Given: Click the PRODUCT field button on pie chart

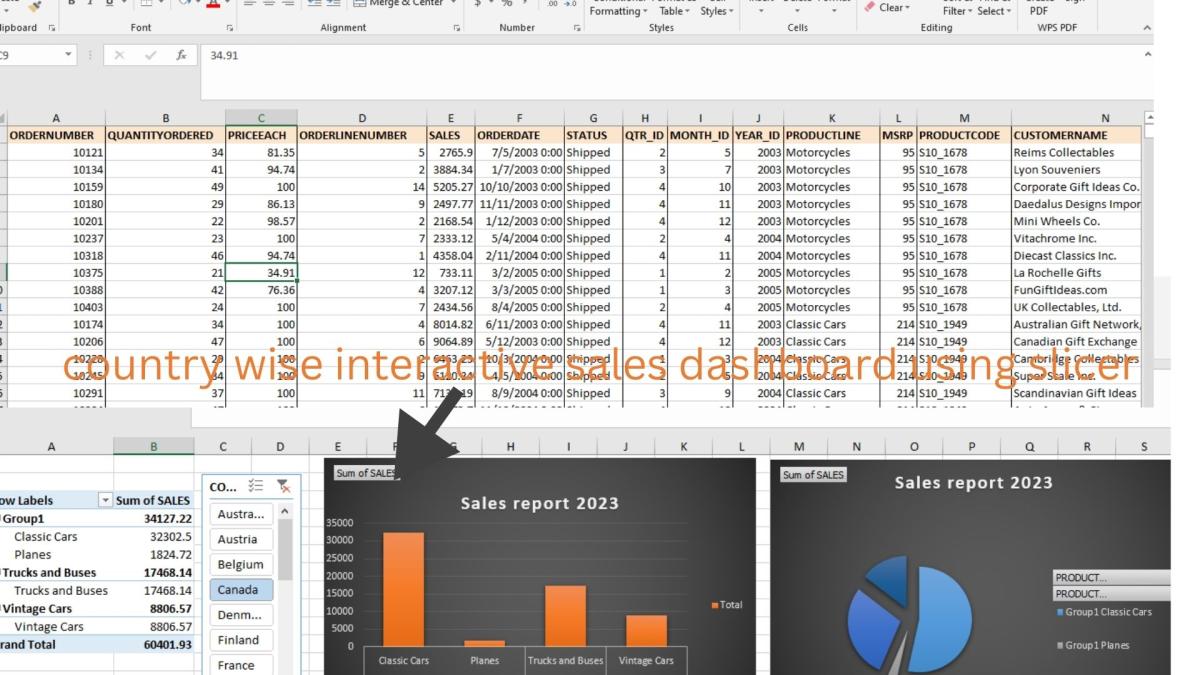Looking at the screenshot, I should 1110,578.
